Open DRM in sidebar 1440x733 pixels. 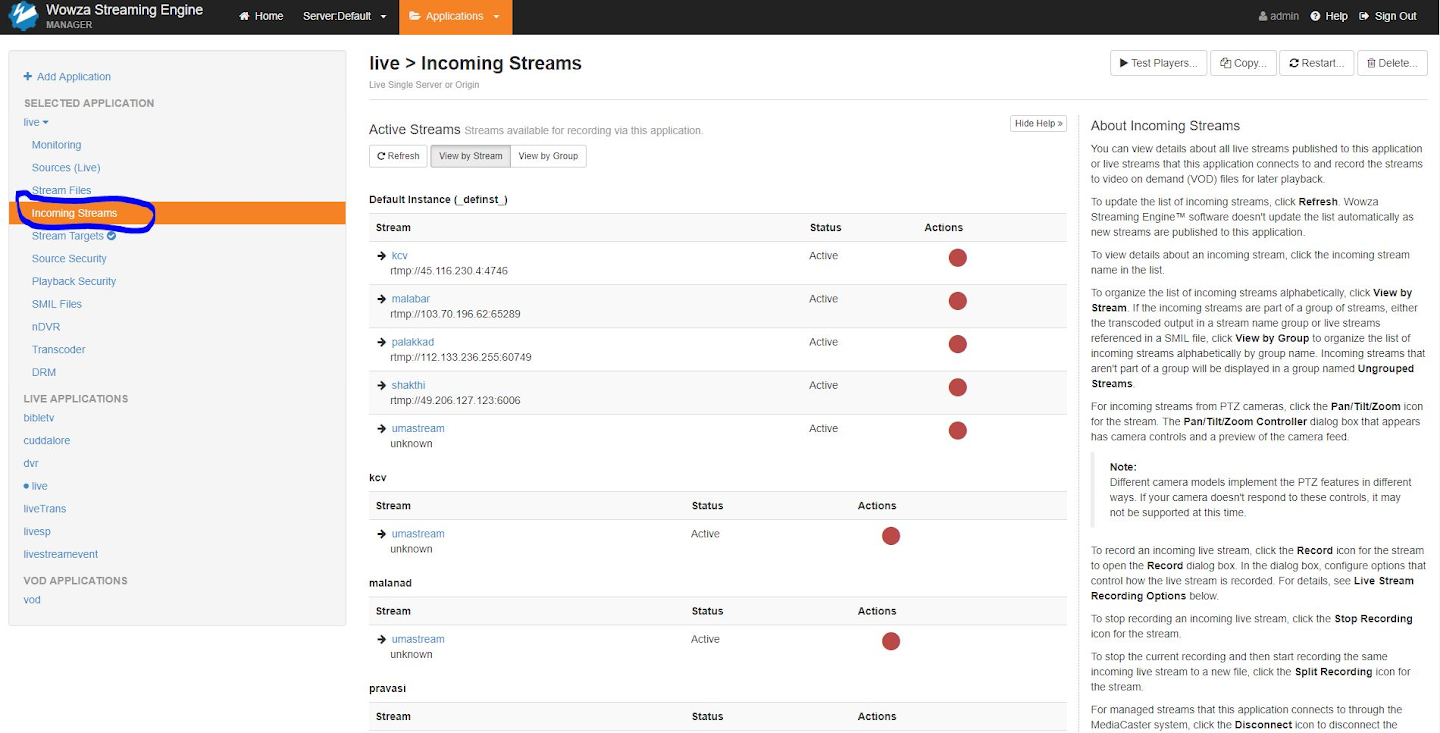44,372
